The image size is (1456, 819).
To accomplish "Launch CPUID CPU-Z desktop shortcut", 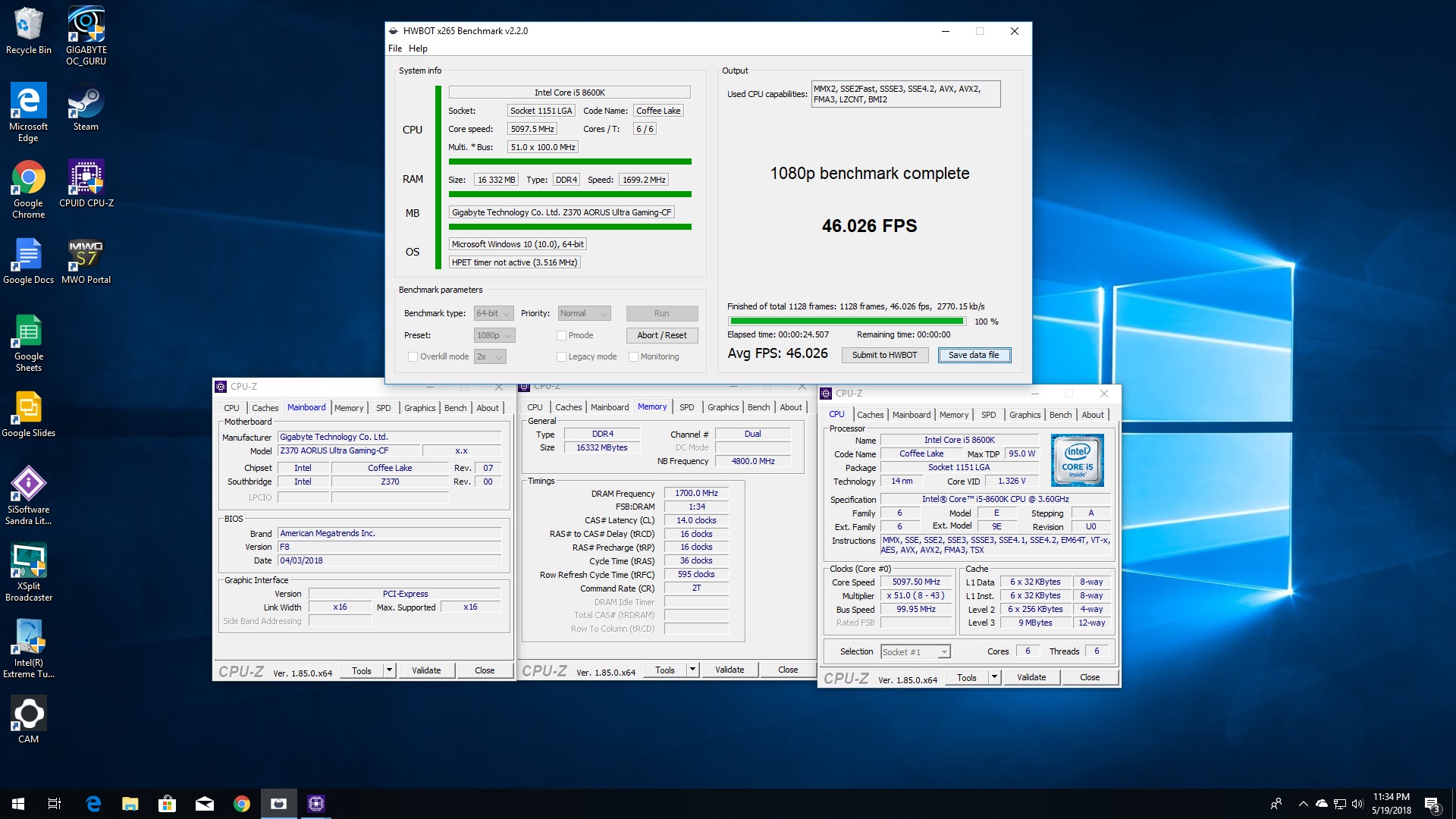I will point(86,184).
